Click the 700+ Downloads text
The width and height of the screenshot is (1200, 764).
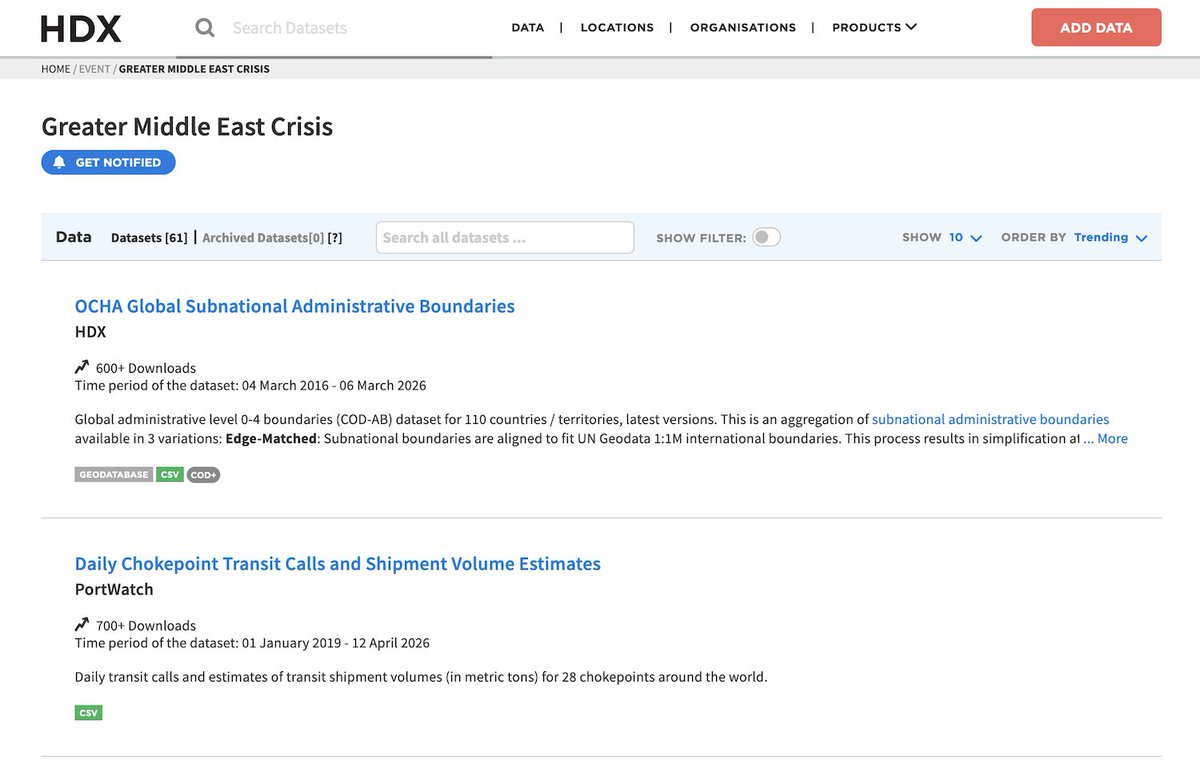146,626
